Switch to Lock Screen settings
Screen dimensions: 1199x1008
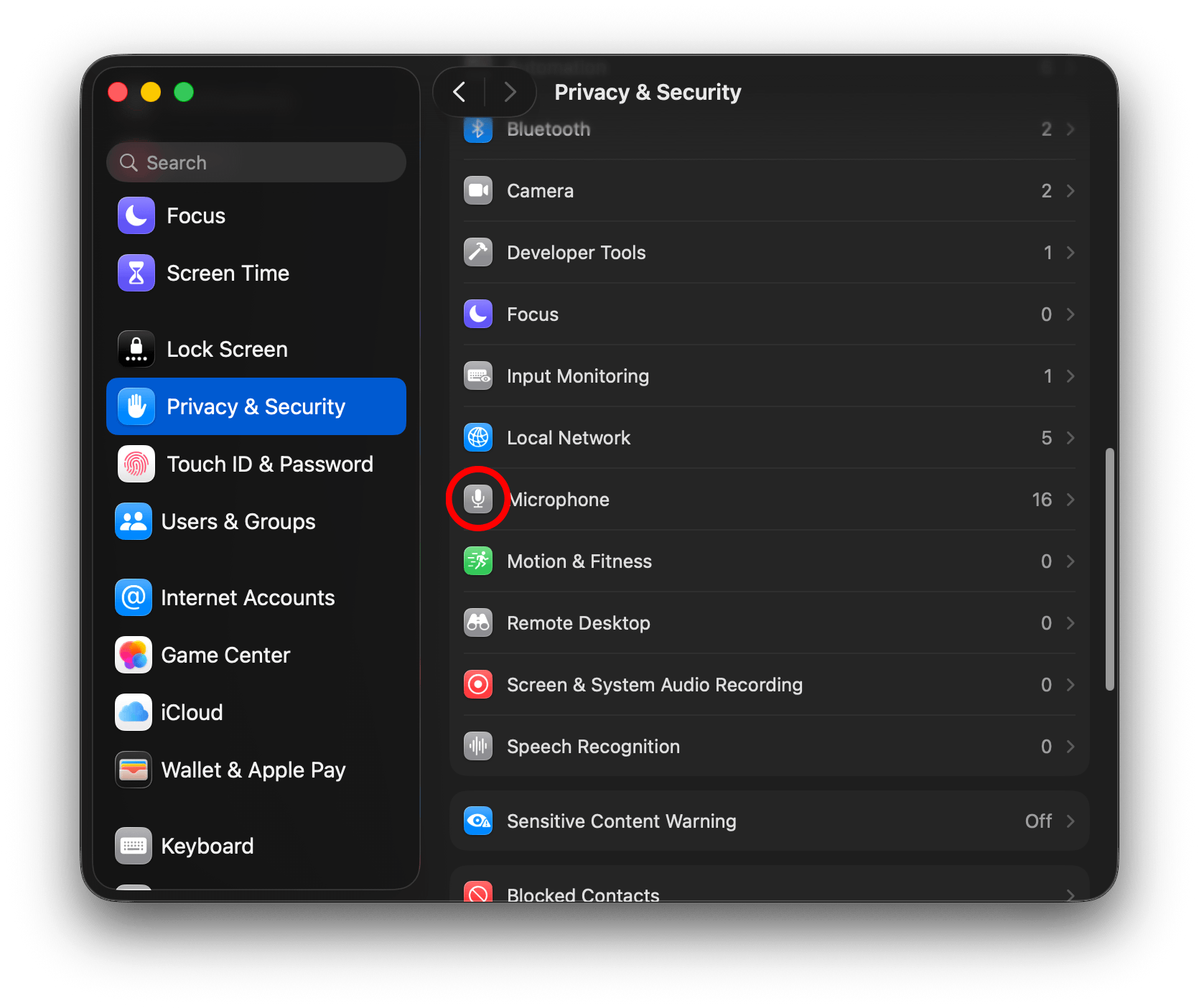[256, 349]
